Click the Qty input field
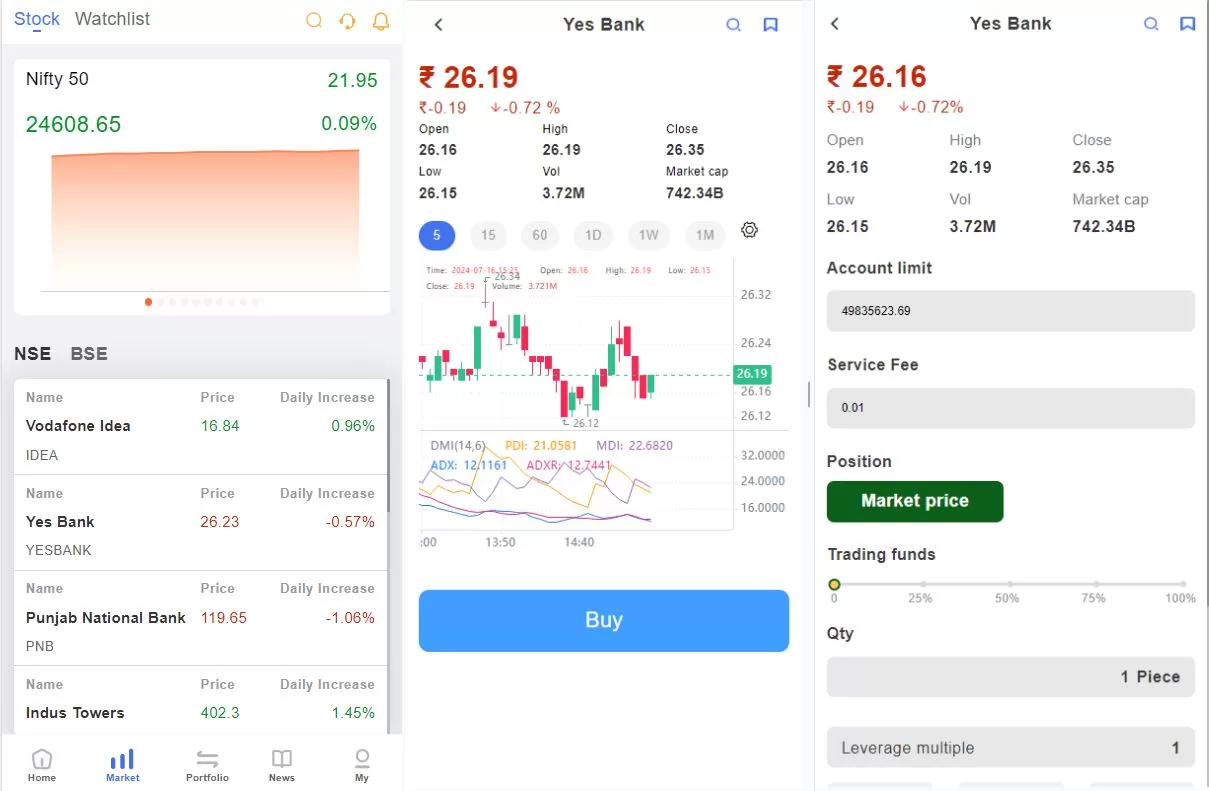This screenshot has width=1209, height=791. point(1011,677)
